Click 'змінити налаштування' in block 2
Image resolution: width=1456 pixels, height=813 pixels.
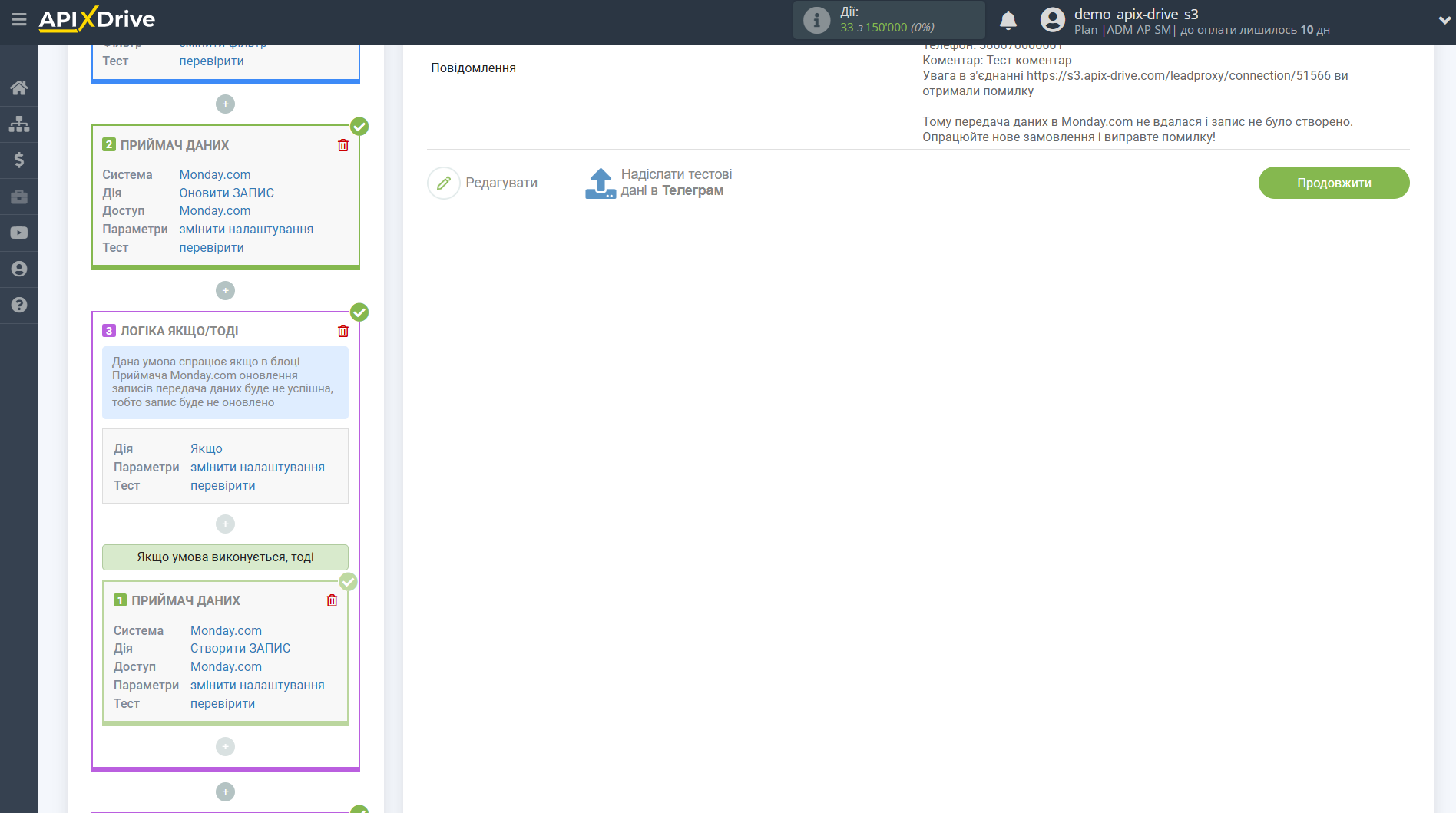246,229
